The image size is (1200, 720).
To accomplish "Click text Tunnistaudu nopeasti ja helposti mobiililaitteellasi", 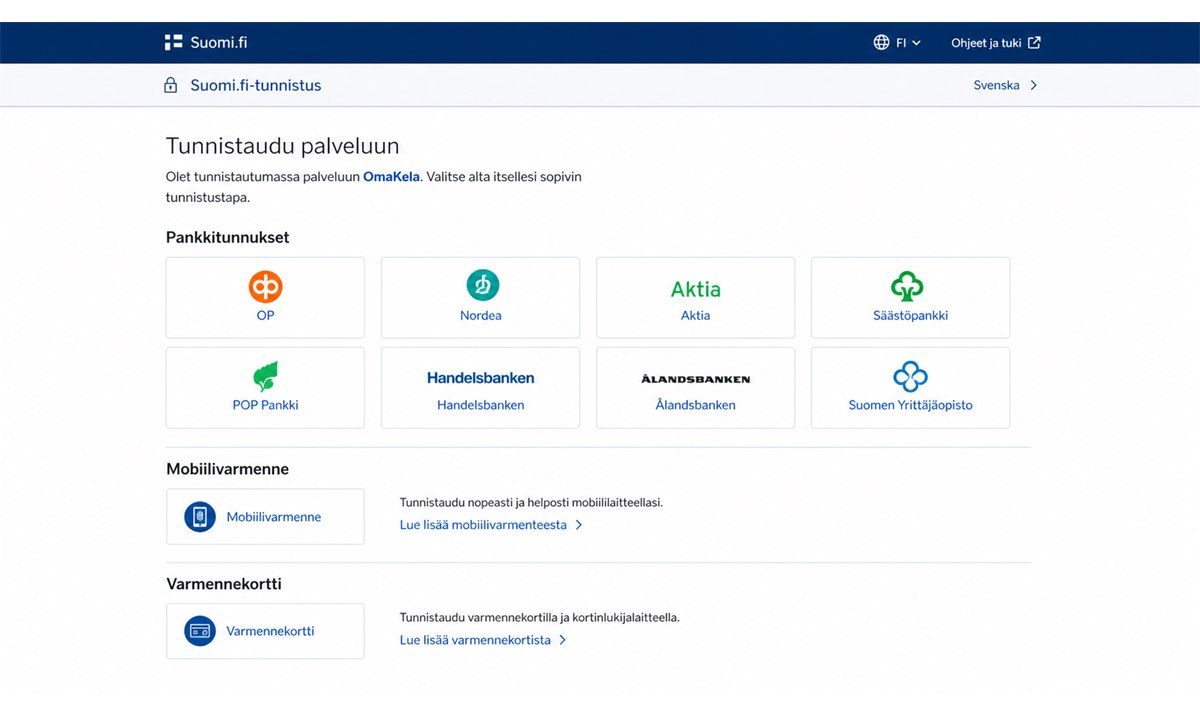I will click(531, 503).
